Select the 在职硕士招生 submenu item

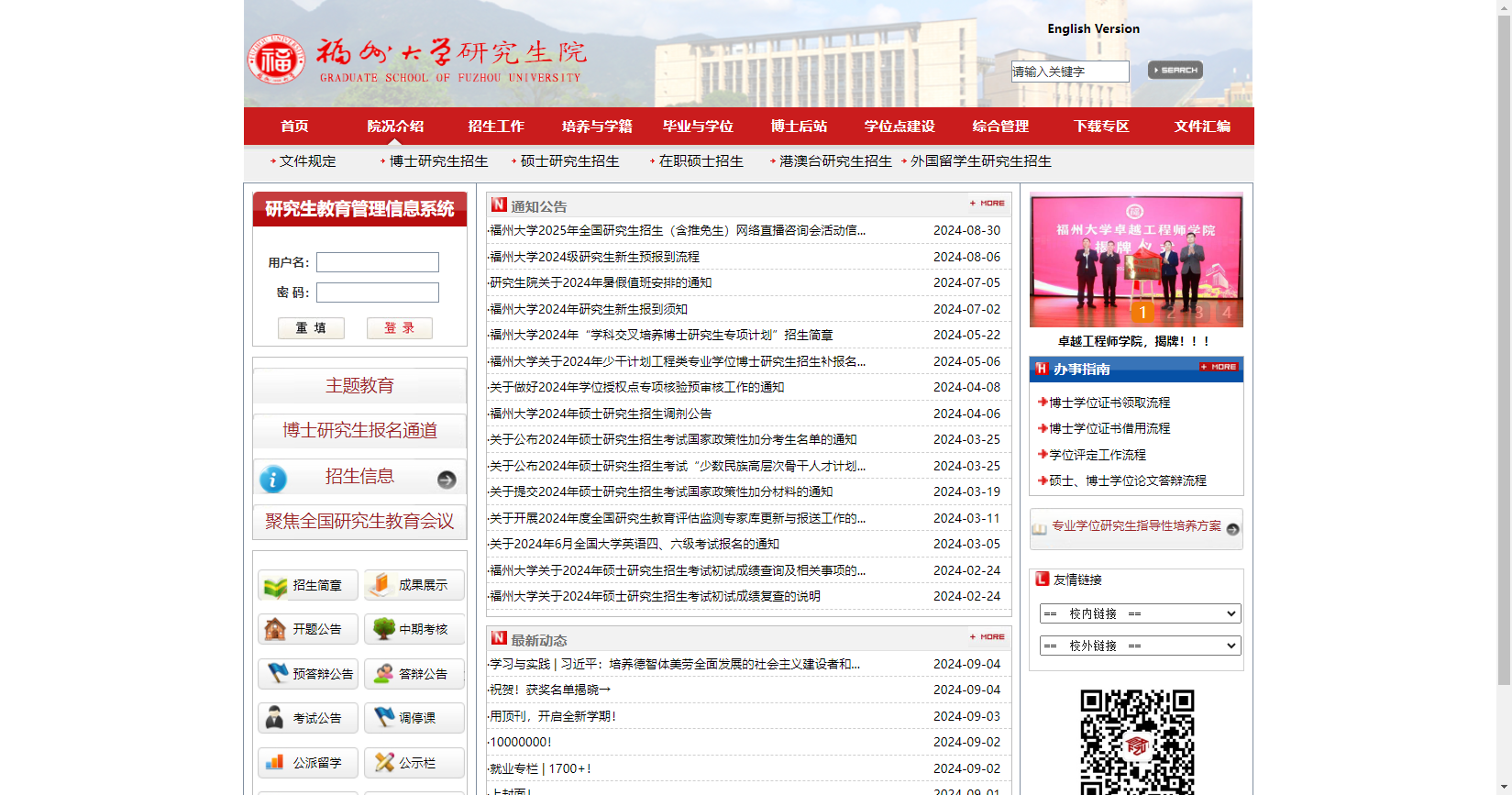[x=701, y=161]
